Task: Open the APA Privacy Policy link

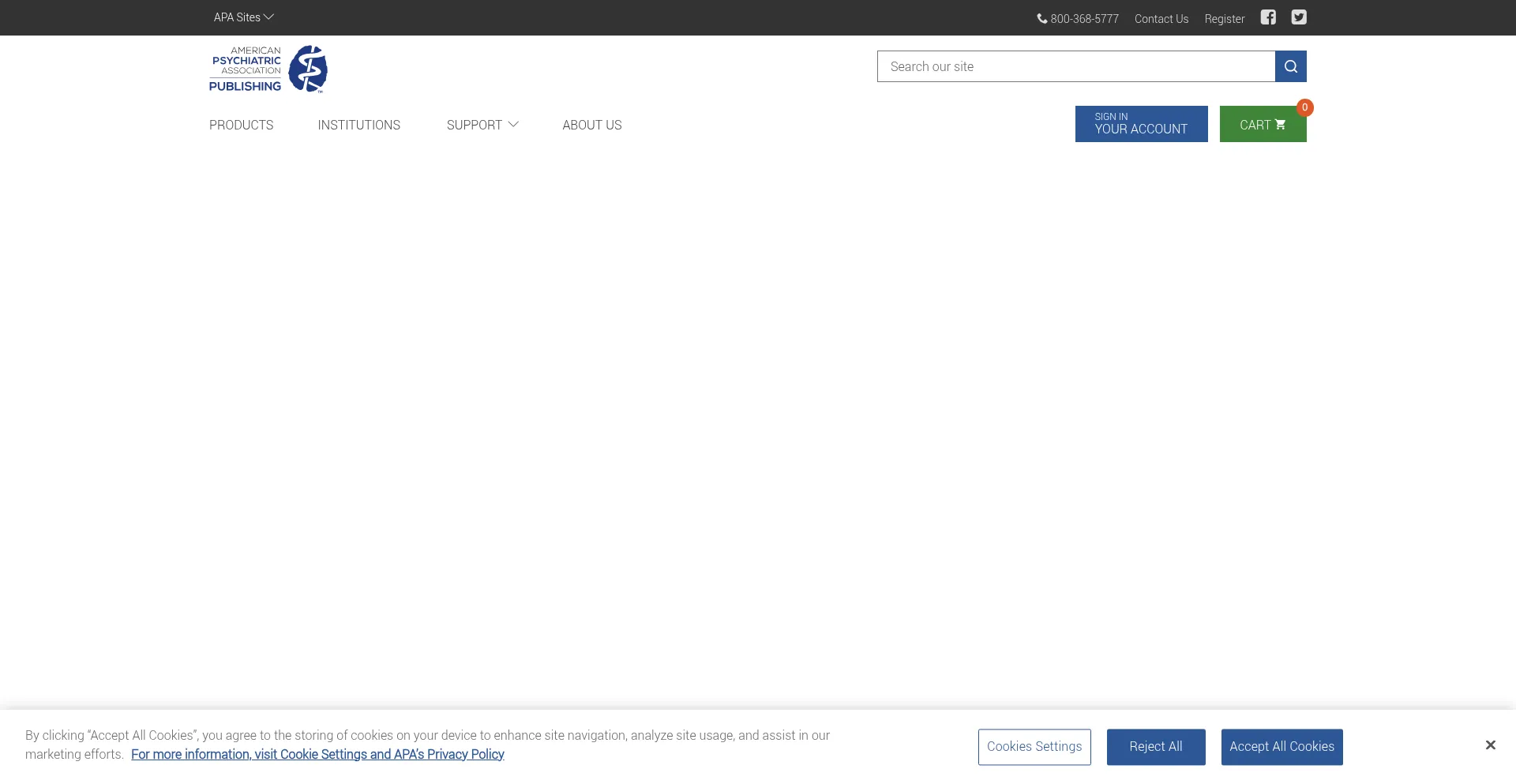Action: 317,755
